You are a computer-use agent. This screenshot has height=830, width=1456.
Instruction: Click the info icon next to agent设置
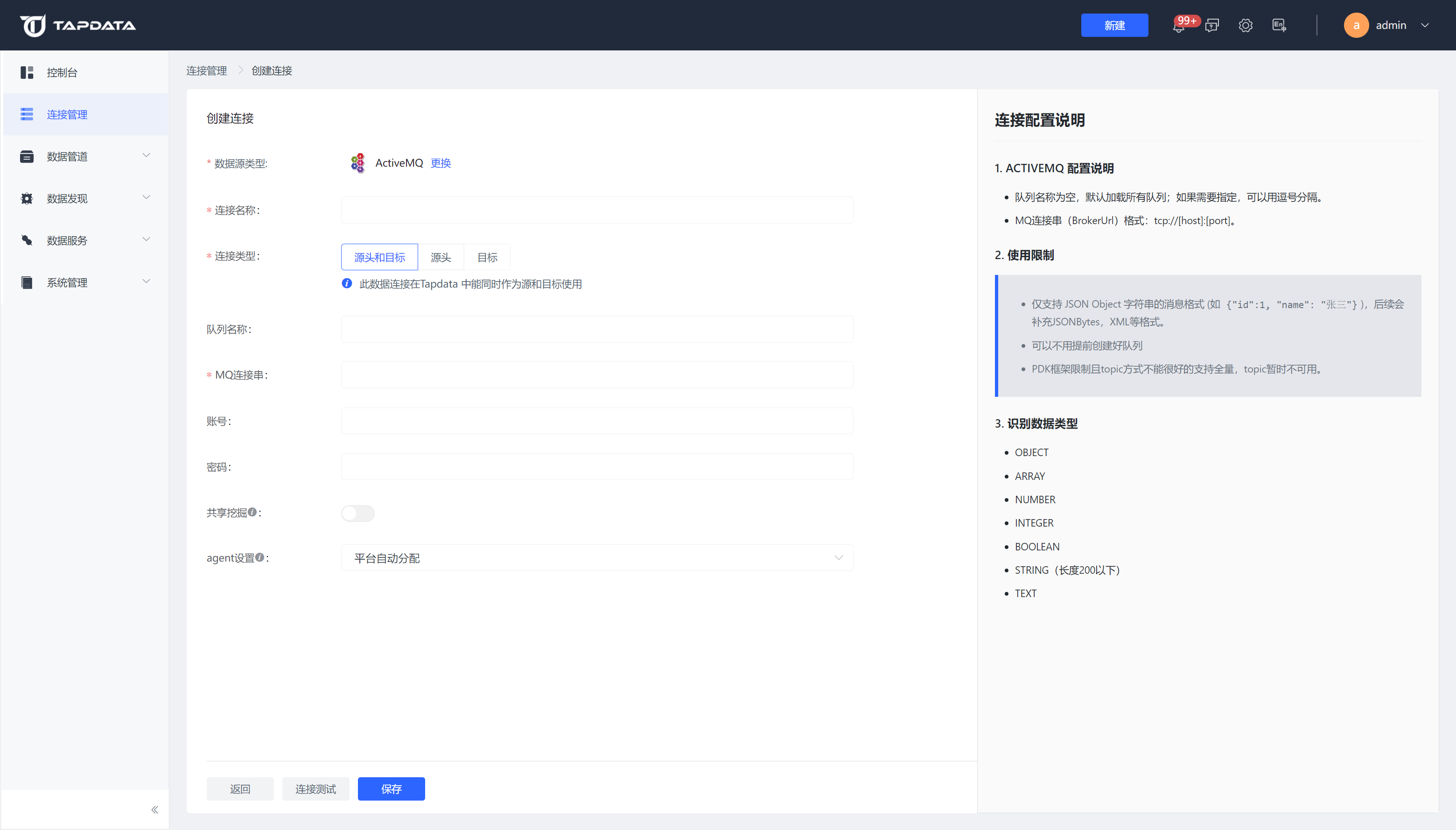(260, 557)
